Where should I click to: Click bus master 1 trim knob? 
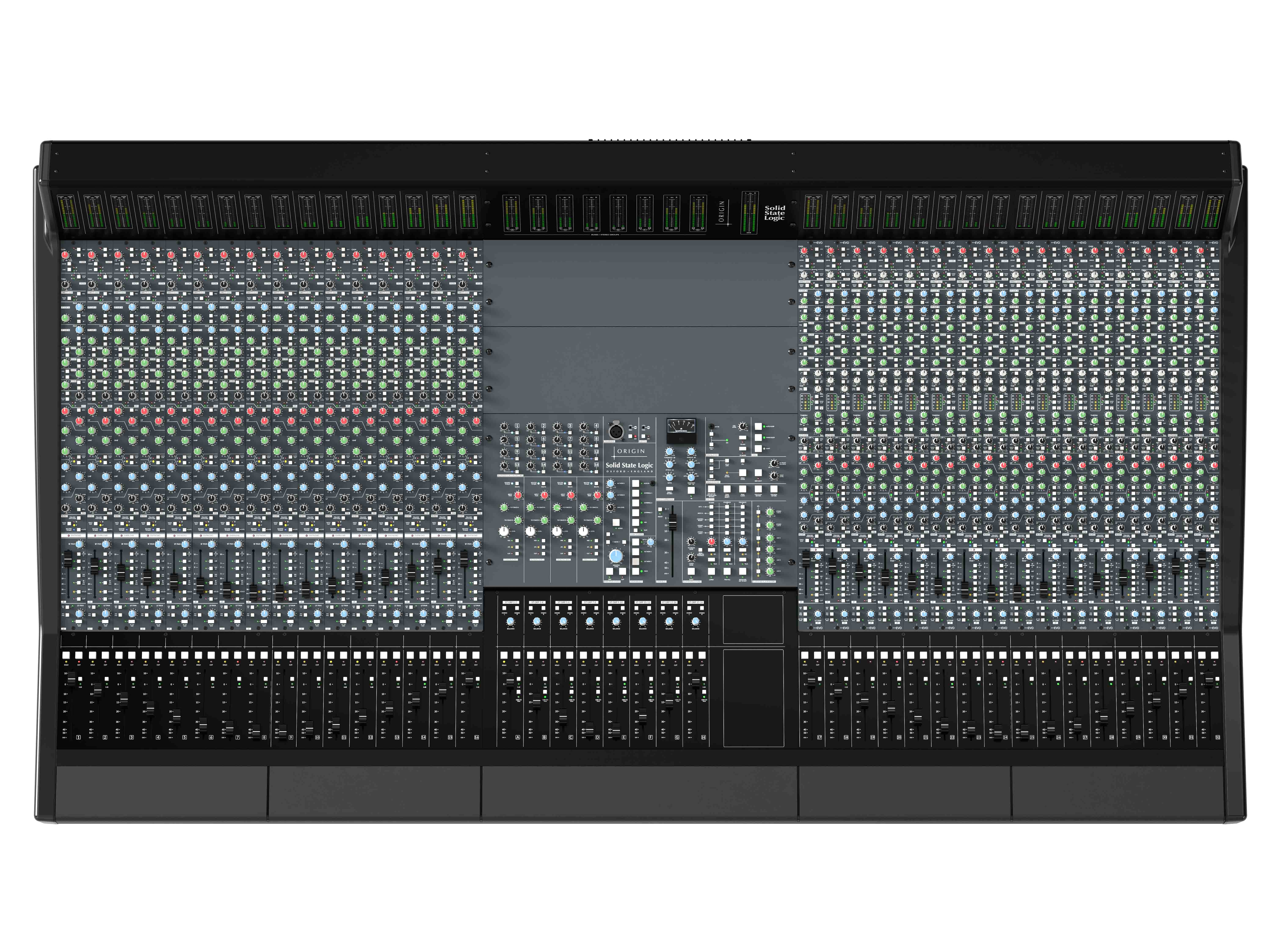click(504, 427)
